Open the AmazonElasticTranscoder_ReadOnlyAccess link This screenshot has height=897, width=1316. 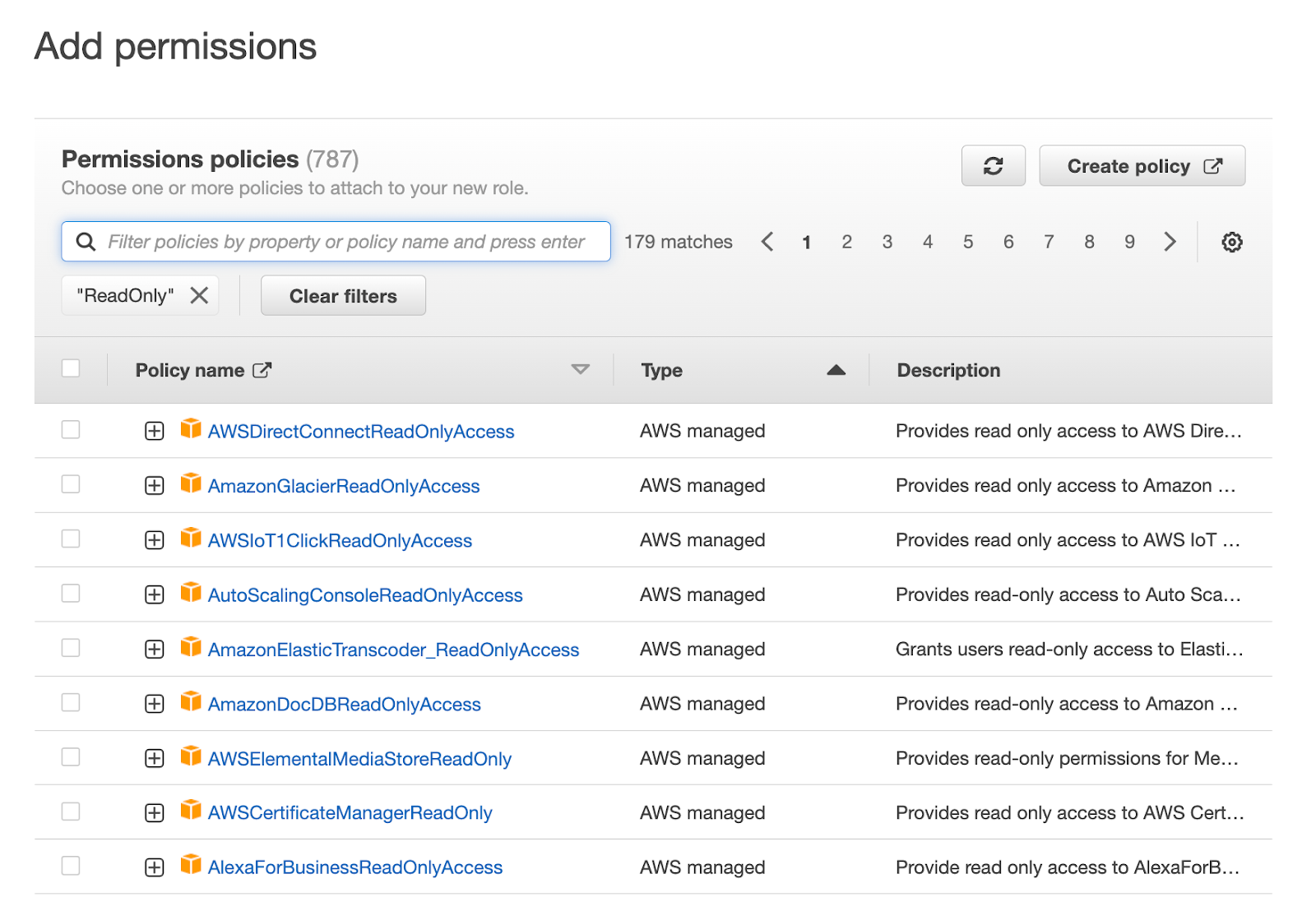coord(393,650)
